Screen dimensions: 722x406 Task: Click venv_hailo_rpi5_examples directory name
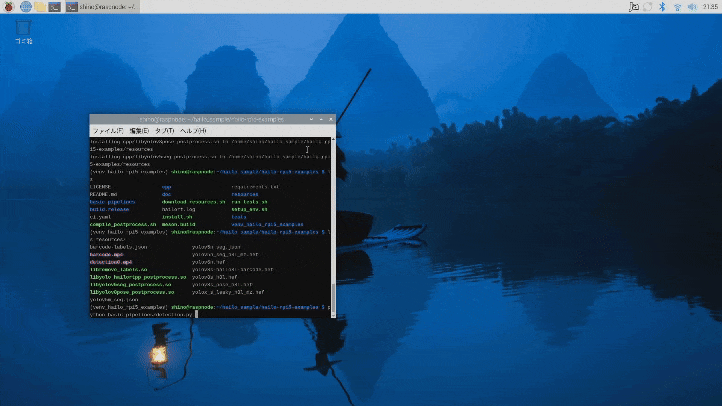267,224
